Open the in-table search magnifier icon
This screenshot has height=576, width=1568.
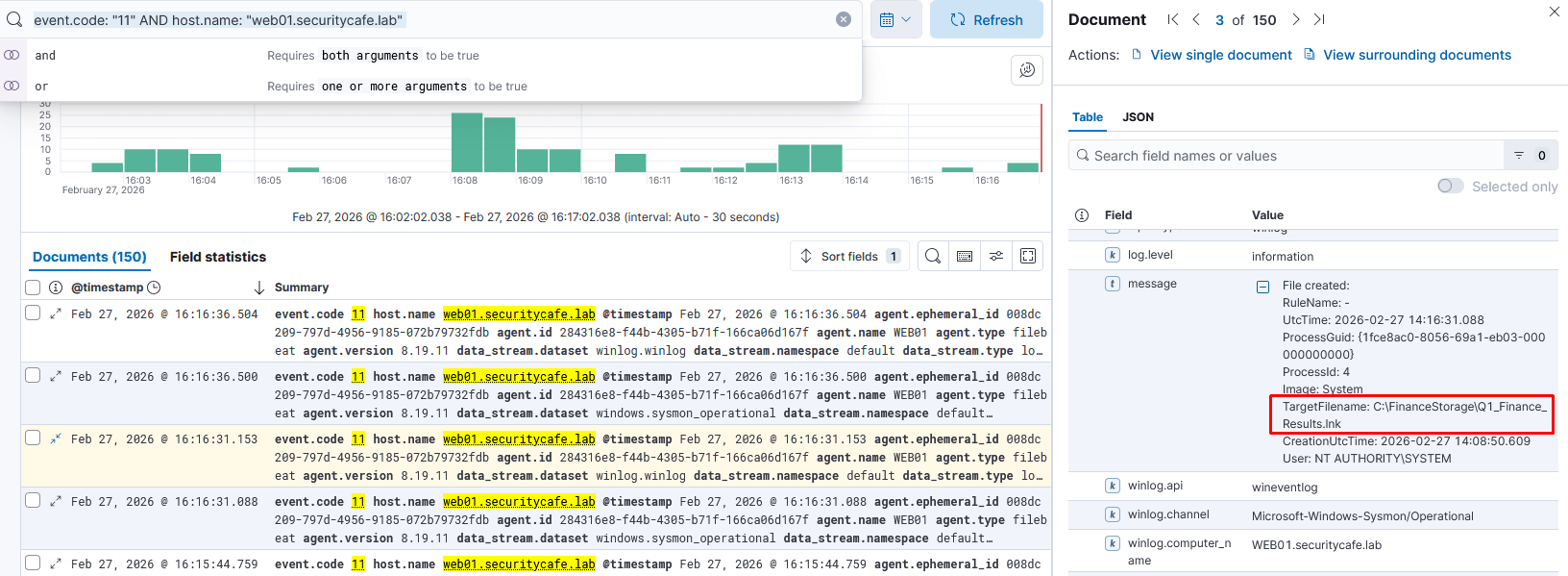pyautogui.click(x=933, y=256)
